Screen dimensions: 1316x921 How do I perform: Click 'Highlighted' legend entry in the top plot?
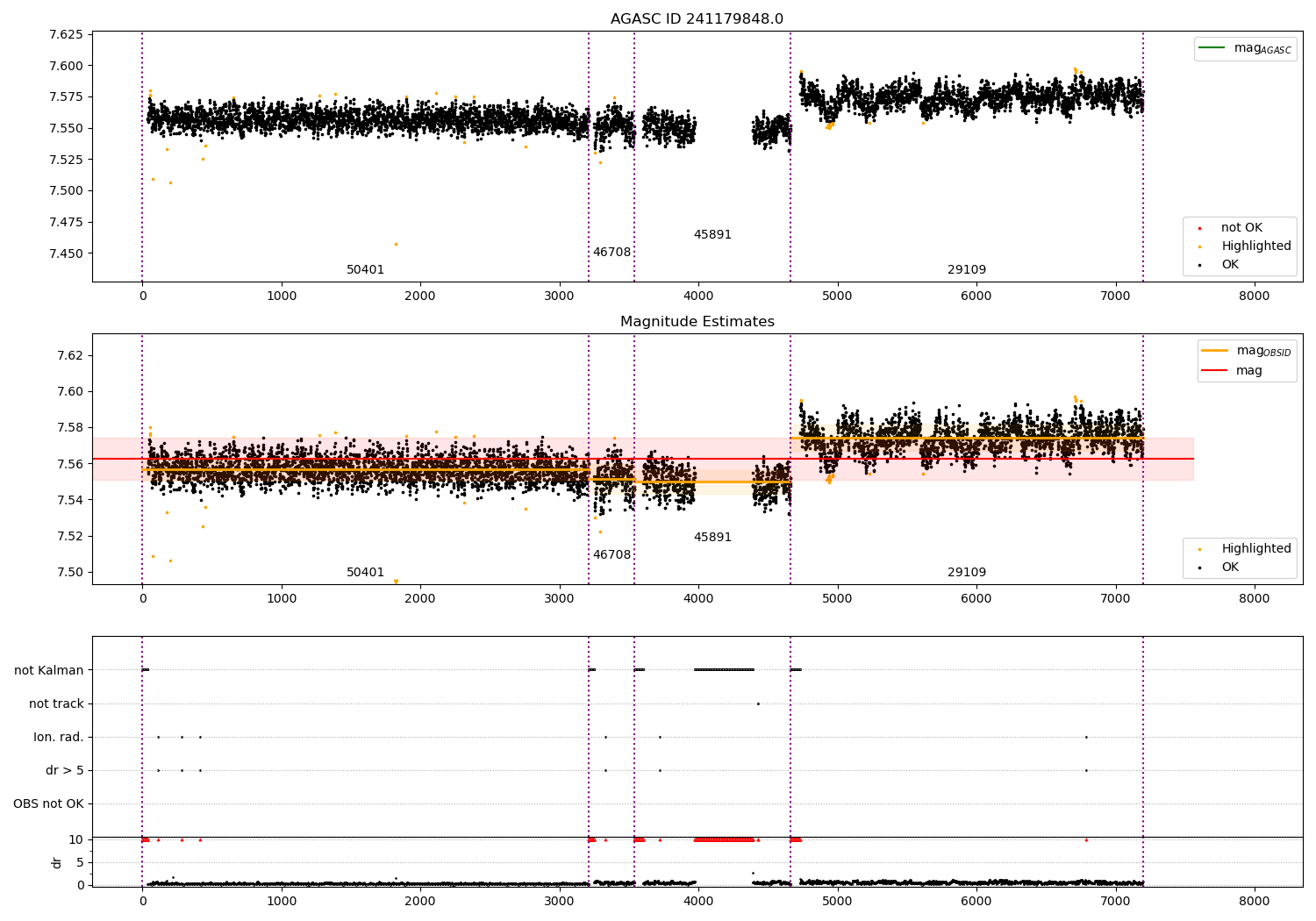click(x=1245, y=246)
